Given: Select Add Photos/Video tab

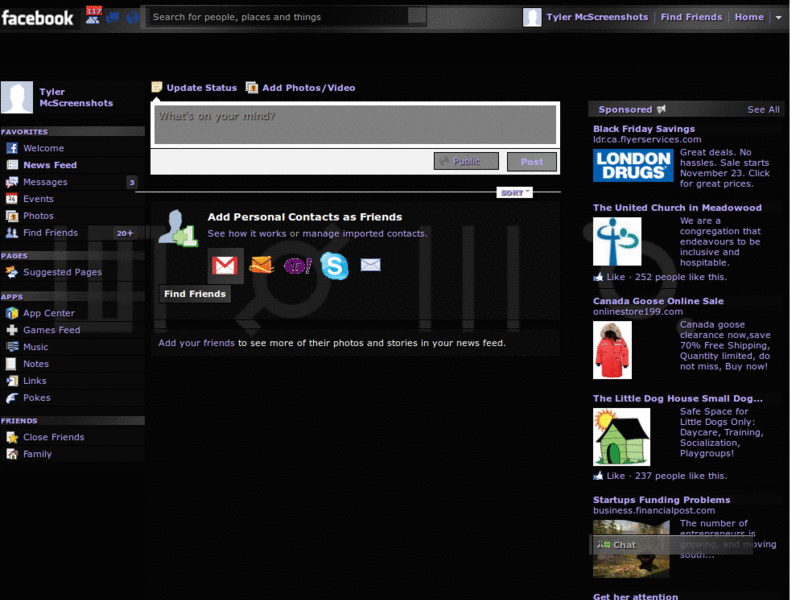Looking at the screenshot, I should pos(301,88).
